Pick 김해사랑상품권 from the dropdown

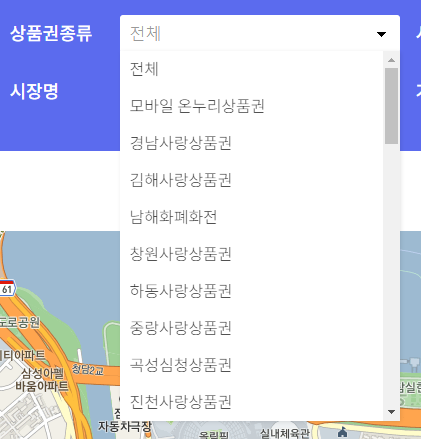pyautogui.click(x=252, y=180)
